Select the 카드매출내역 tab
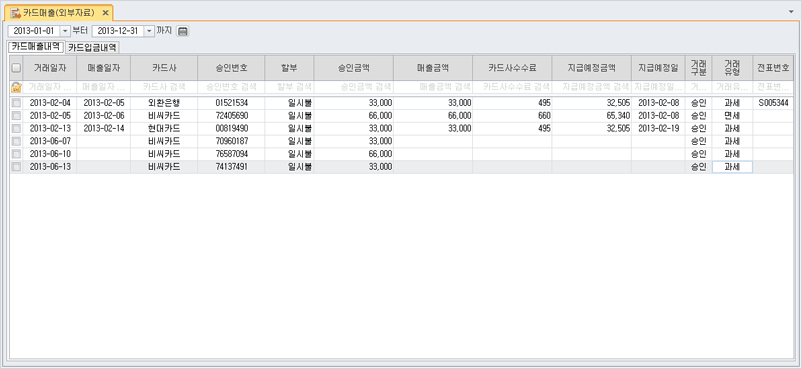Viewport: 802px width, 369px height. [x=36, y=47]
